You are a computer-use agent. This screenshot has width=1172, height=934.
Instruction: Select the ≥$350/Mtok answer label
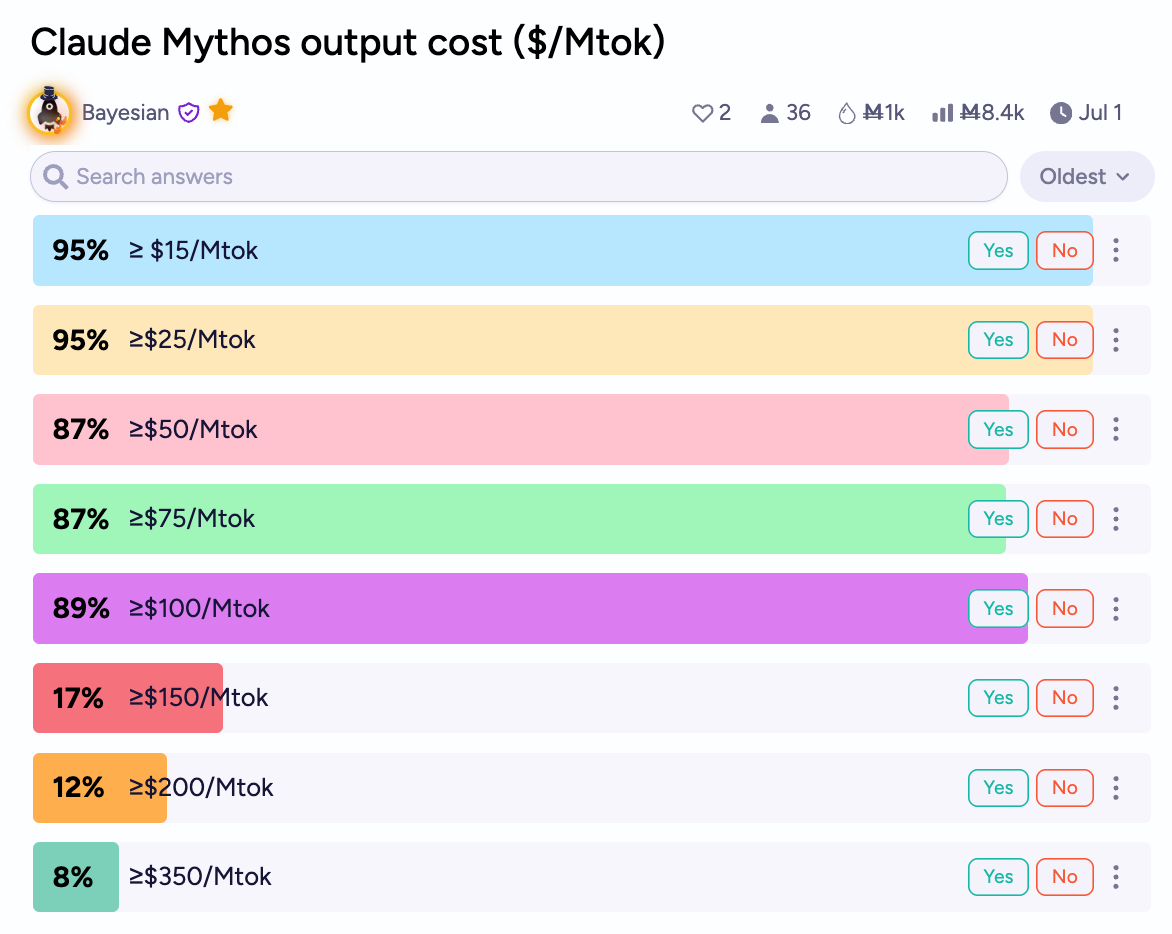[200, 876]
